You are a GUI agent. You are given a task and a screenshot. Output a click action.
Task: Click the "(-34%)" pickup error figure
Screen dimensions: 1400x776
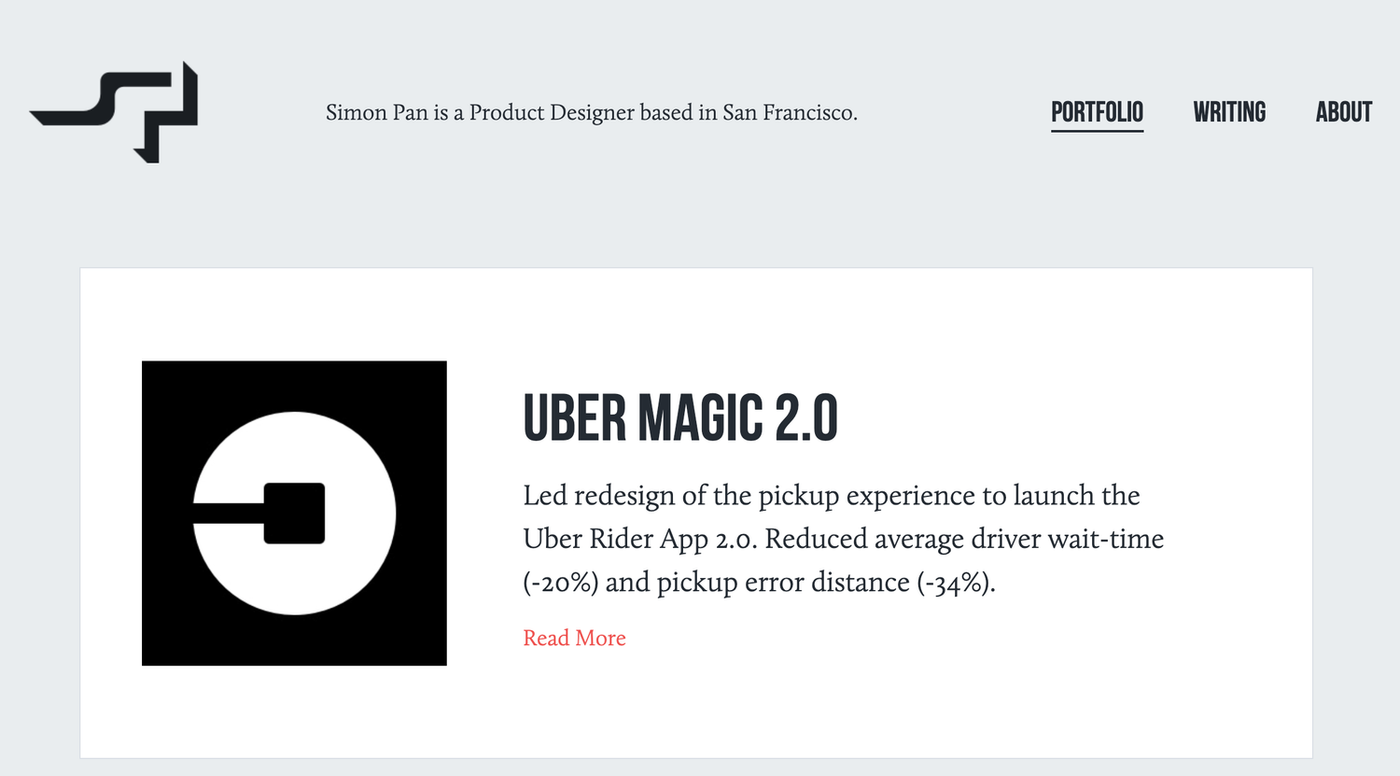[x=955, y=583]
